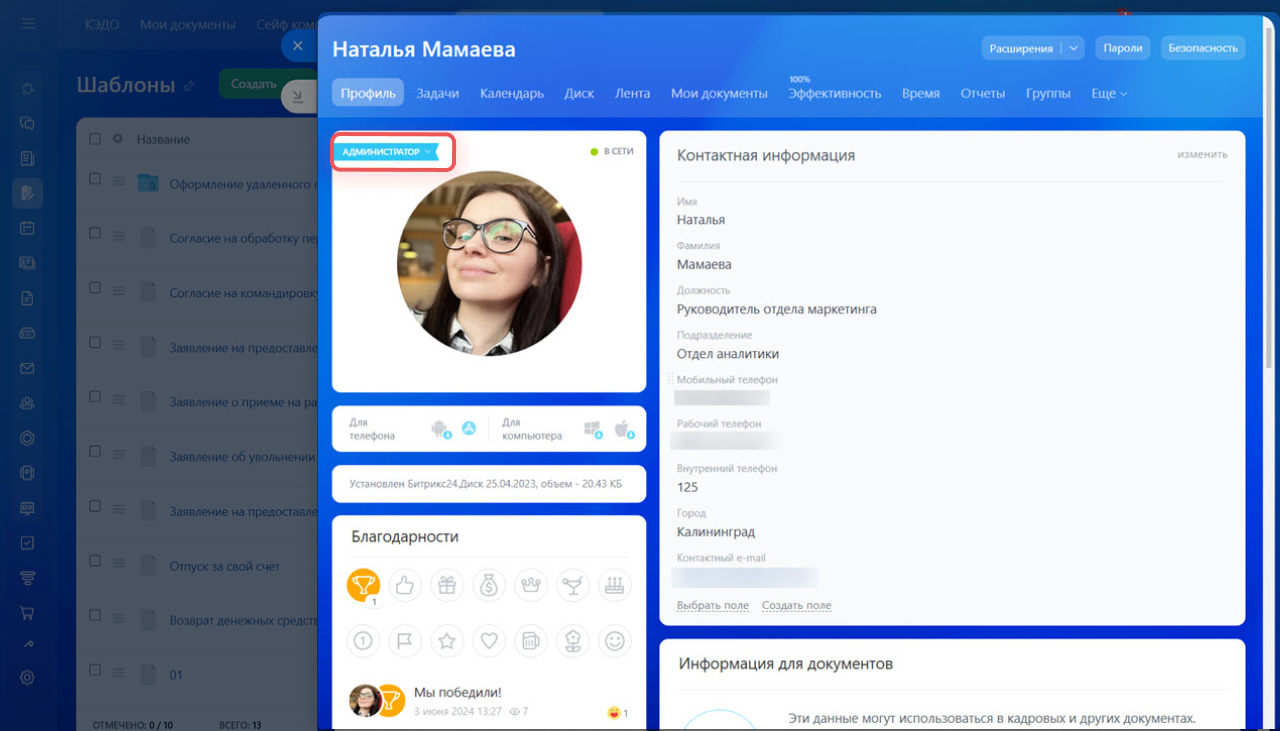Tick the checkbox for the 01 row
This screenshot has height=731, width=1280.
[x=95, y=669]
